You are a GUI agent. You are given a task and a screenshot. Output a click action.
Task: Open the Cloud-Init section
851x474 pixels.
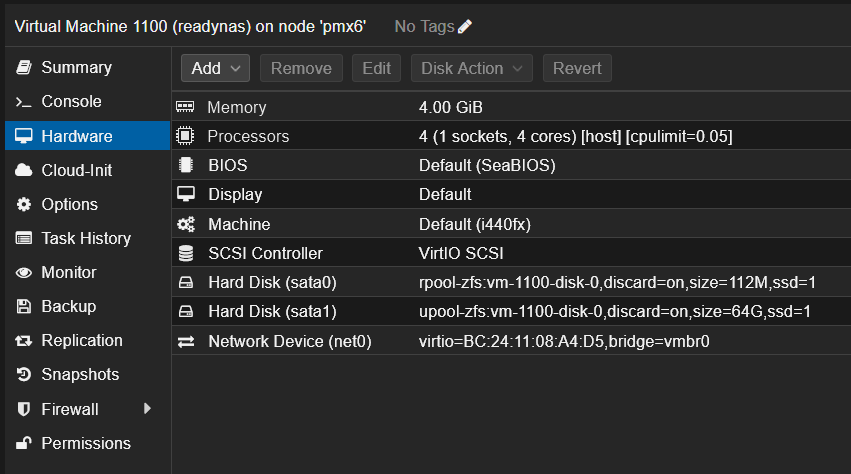coord(76,170)
